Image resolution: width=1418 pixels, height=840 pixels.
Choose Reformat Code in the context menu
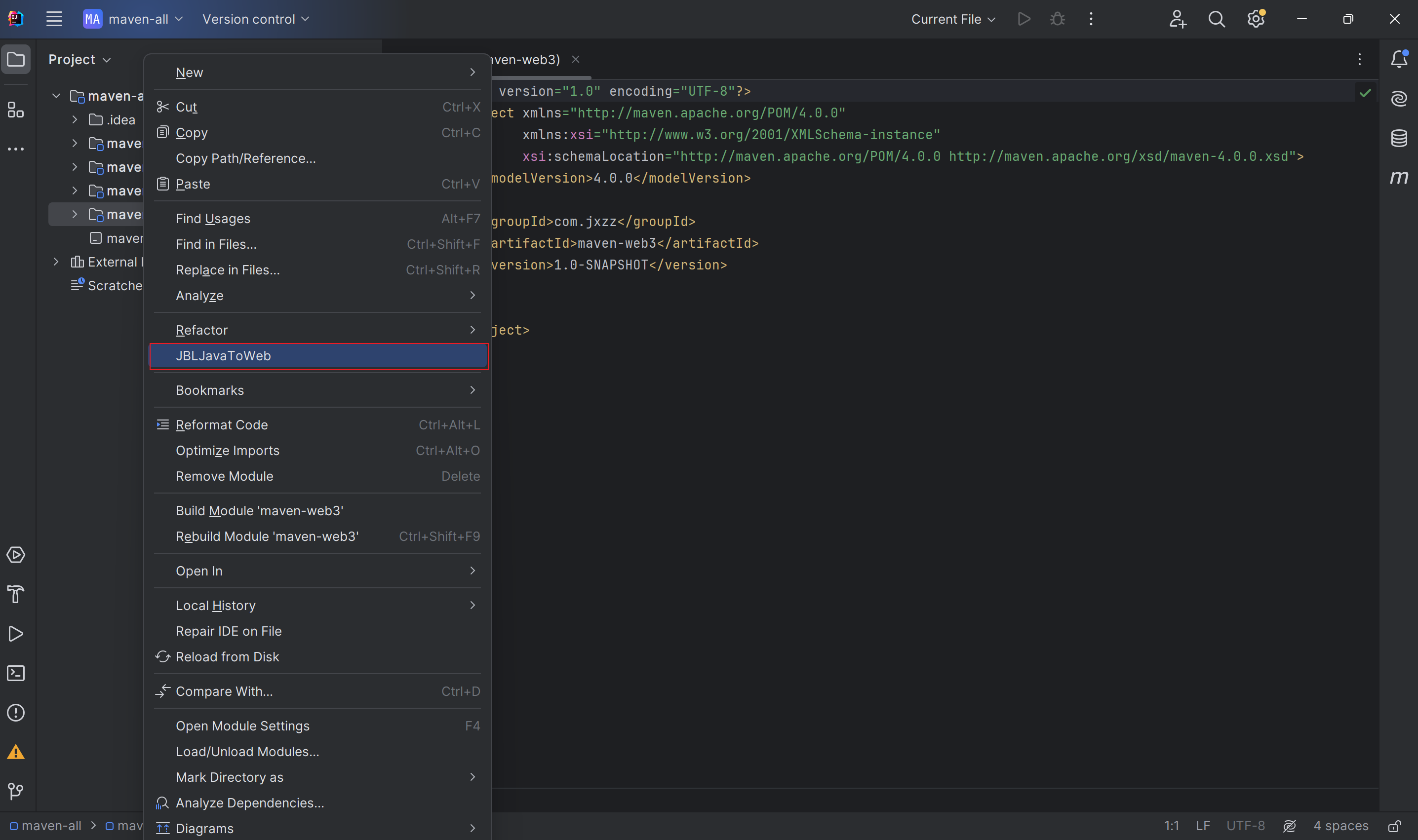pyautogui.click(x=222, y=424)
